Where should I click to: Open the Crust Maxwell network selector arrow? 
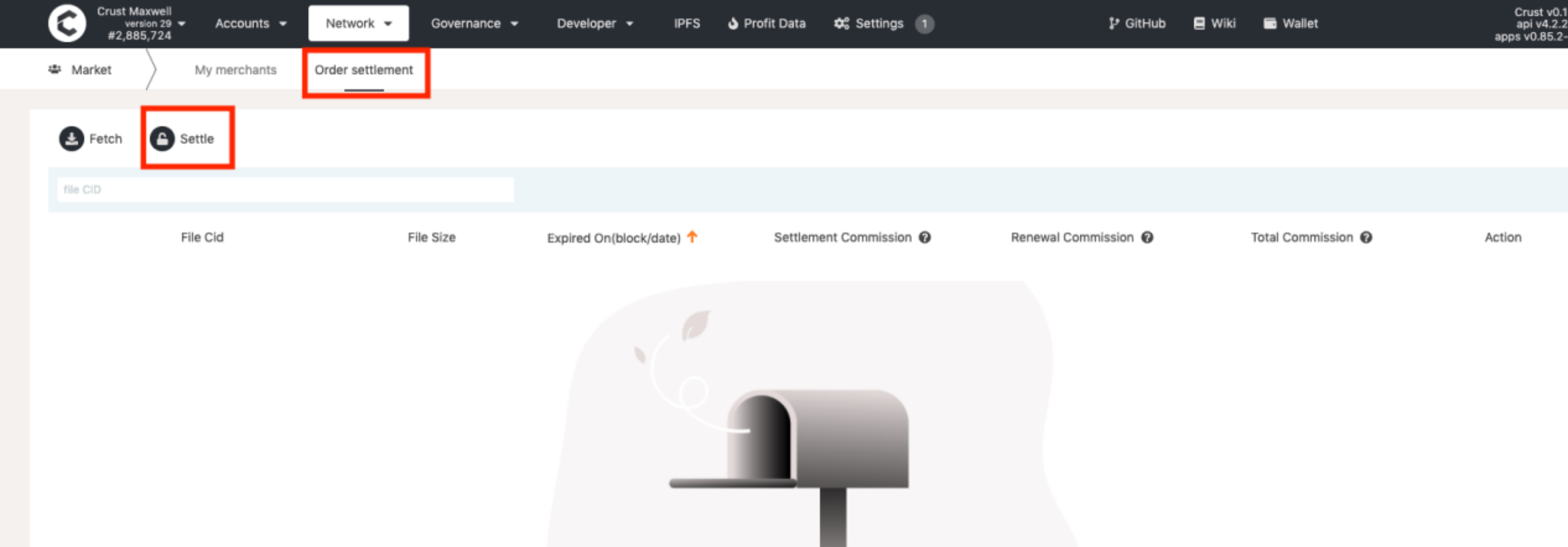[181, 23]
